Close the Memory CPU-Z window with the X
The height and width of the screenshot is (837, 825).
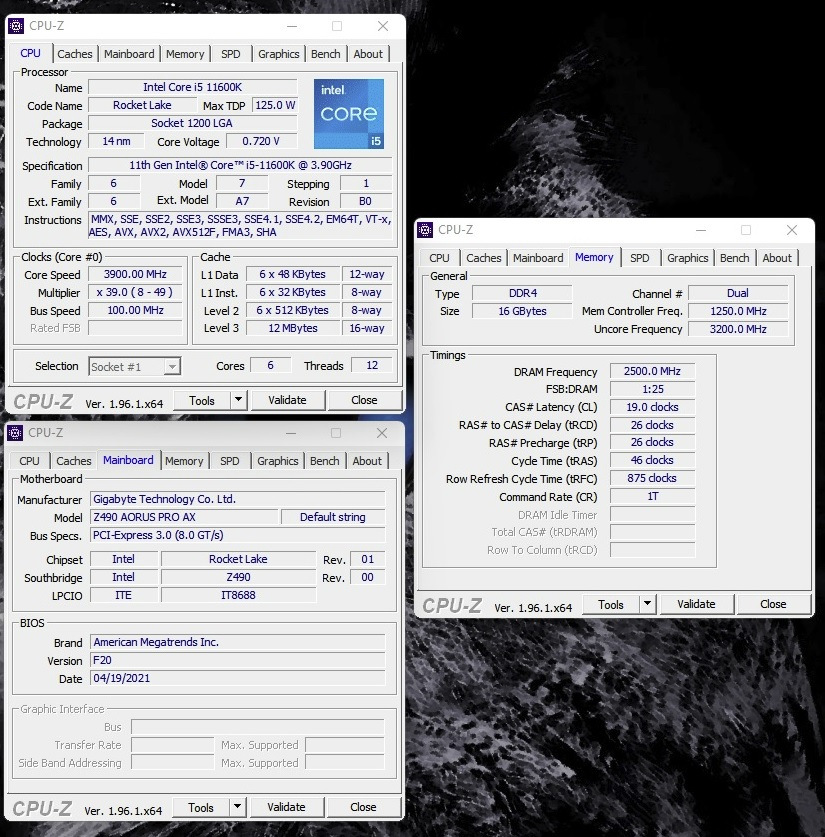792,230
